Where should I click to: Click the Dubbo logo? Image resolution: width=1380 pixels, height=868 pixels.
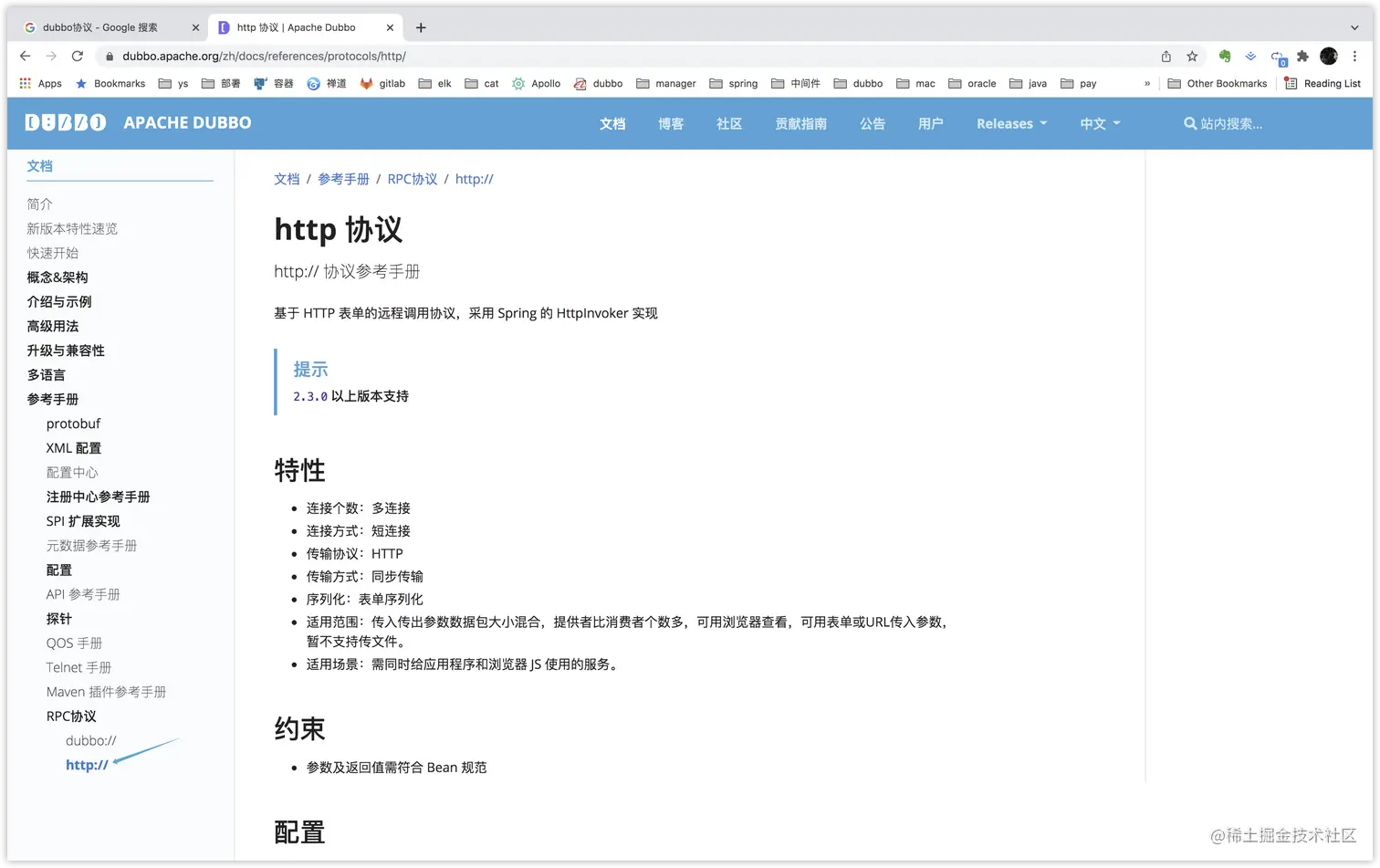point(66,122)
